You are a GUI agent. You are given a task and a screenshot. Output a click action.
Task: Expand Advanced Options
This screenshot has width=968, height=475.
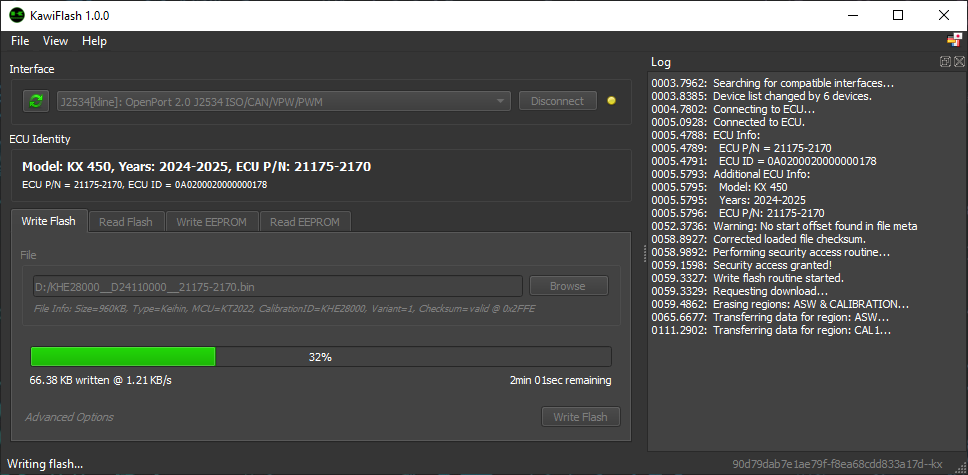pyautogui.click(x=70, y=417)
